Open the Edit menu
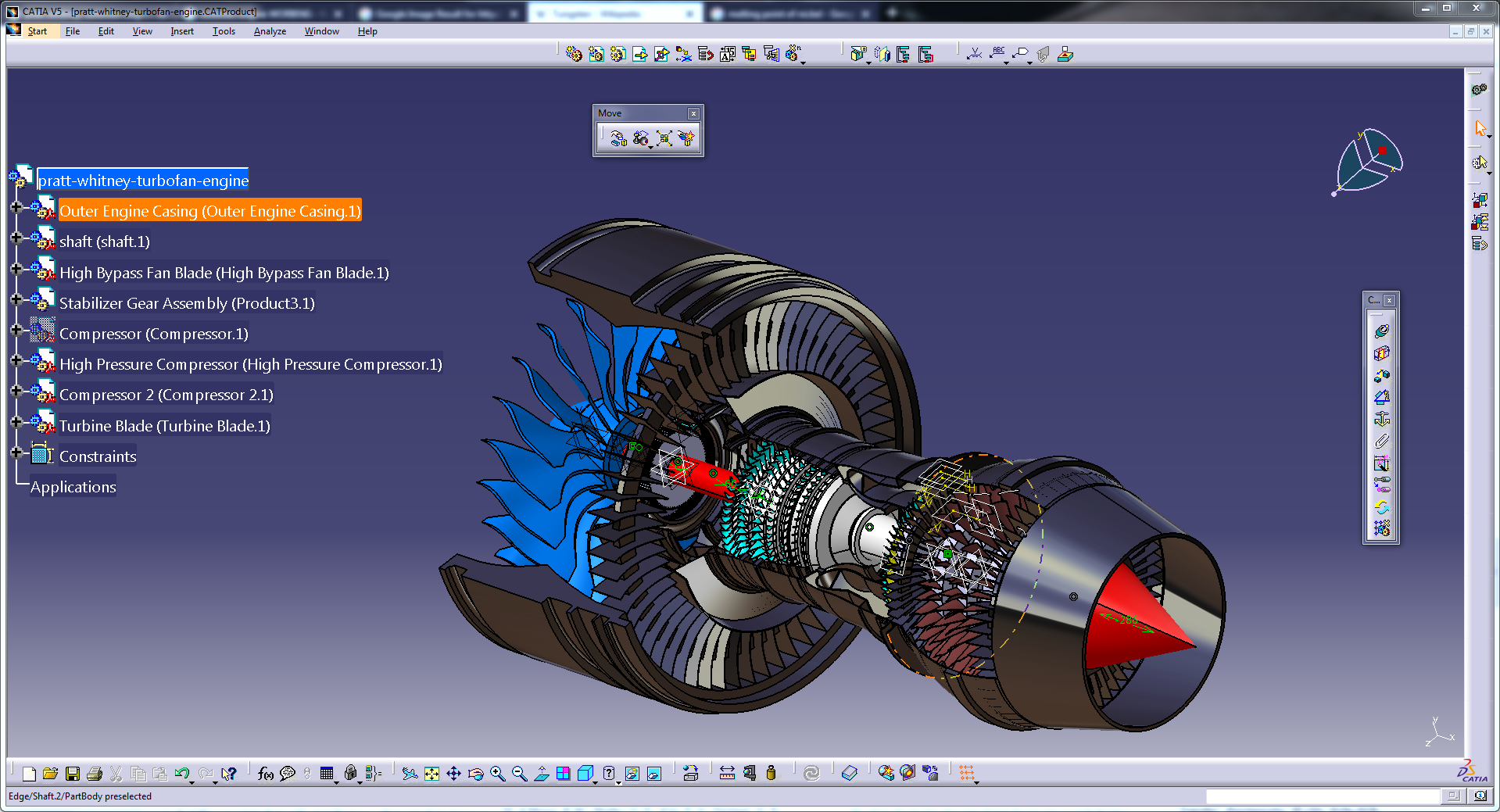 [106, 31]
